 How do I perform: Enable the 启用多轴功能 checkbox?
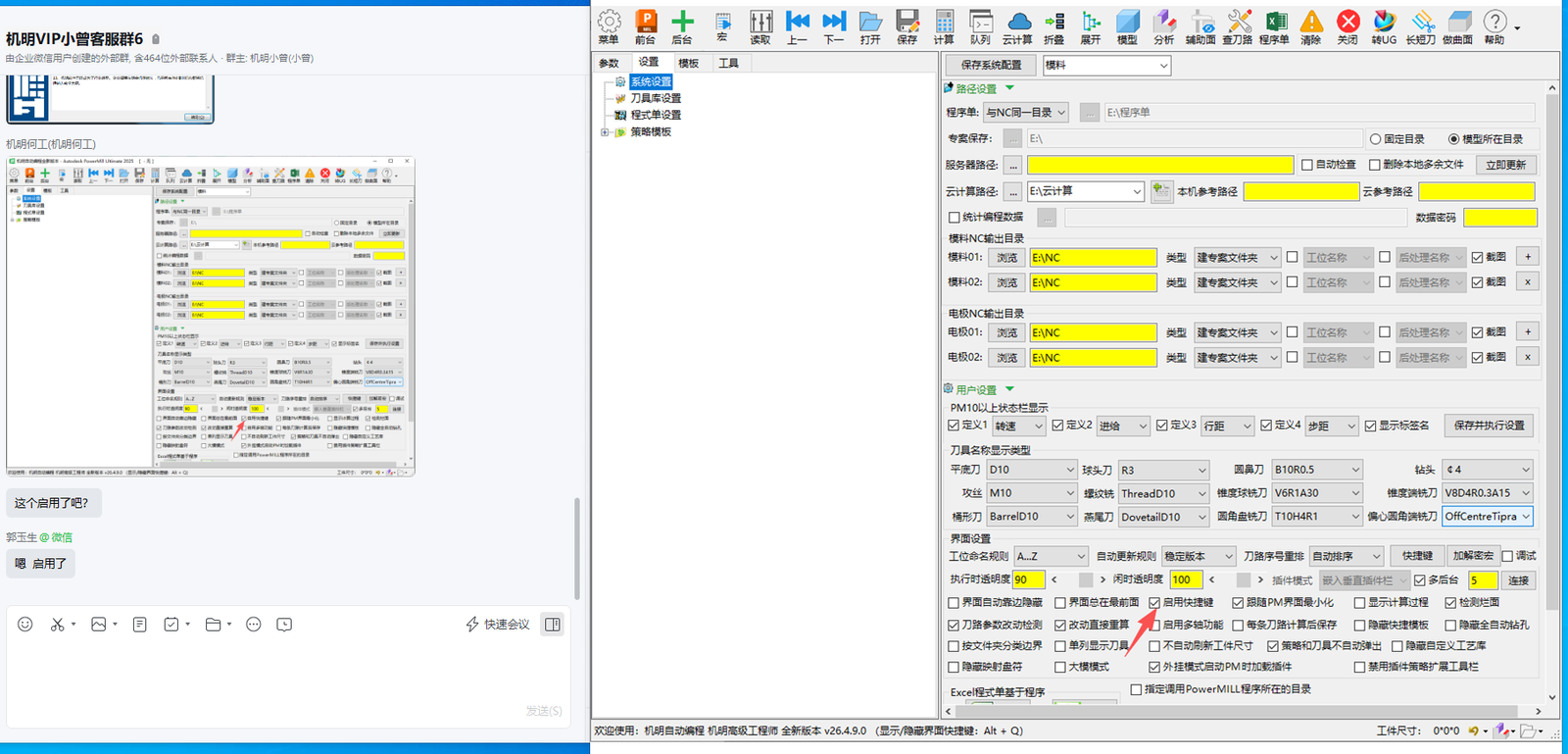pos(1155,625)
